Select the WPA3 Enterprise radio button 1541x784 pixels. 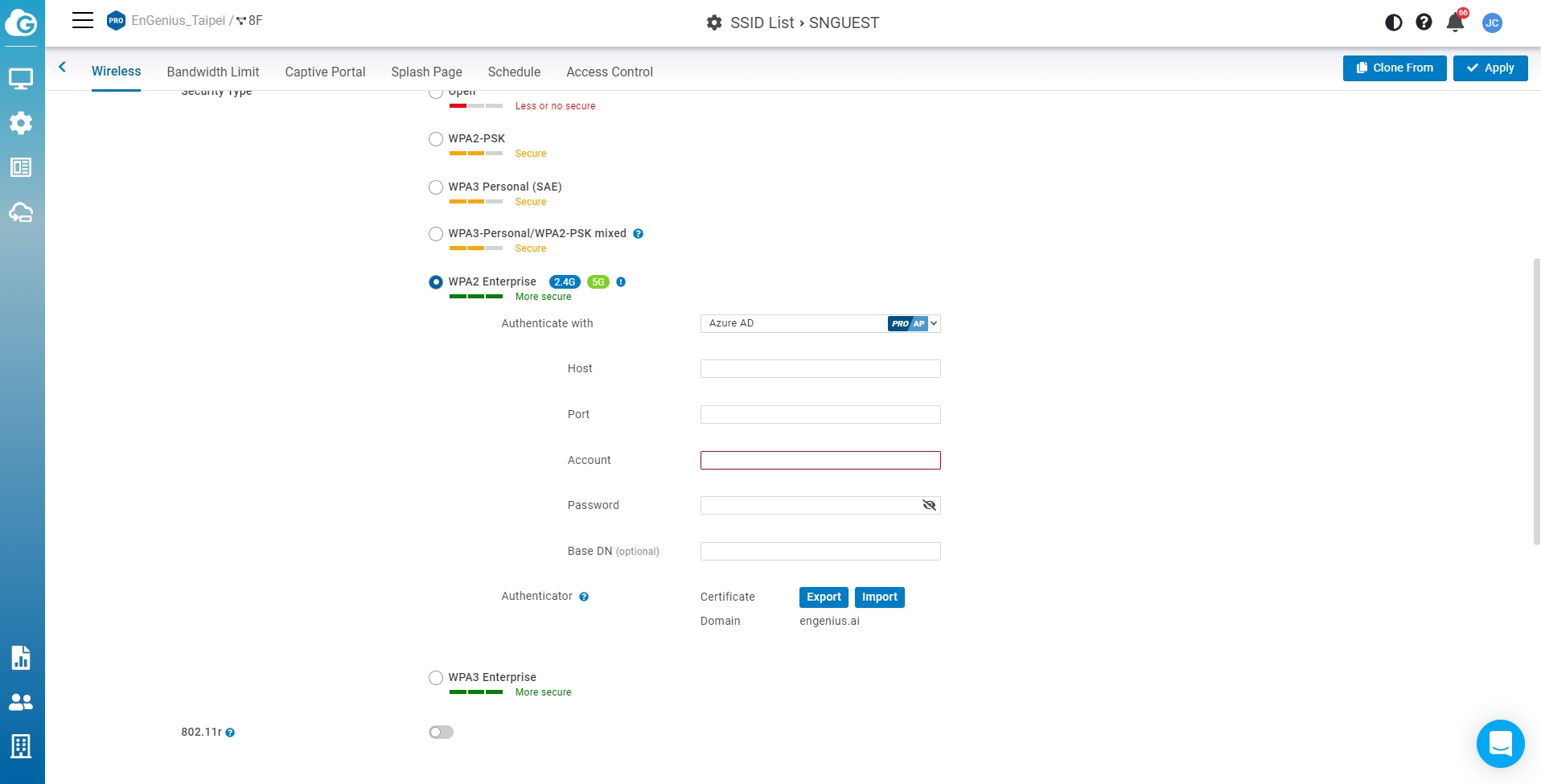pos(436,678)
